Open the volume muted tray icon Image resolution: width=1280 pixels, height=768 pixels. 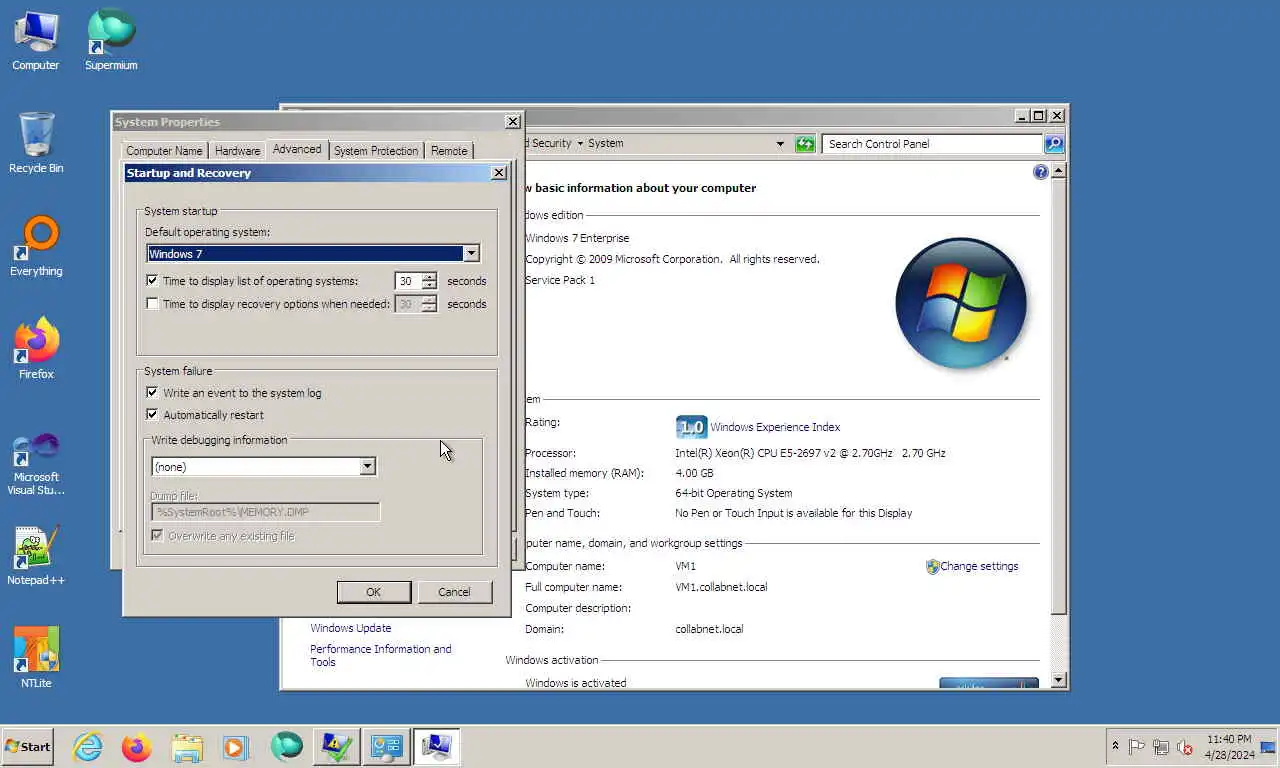coord(1185,747)
